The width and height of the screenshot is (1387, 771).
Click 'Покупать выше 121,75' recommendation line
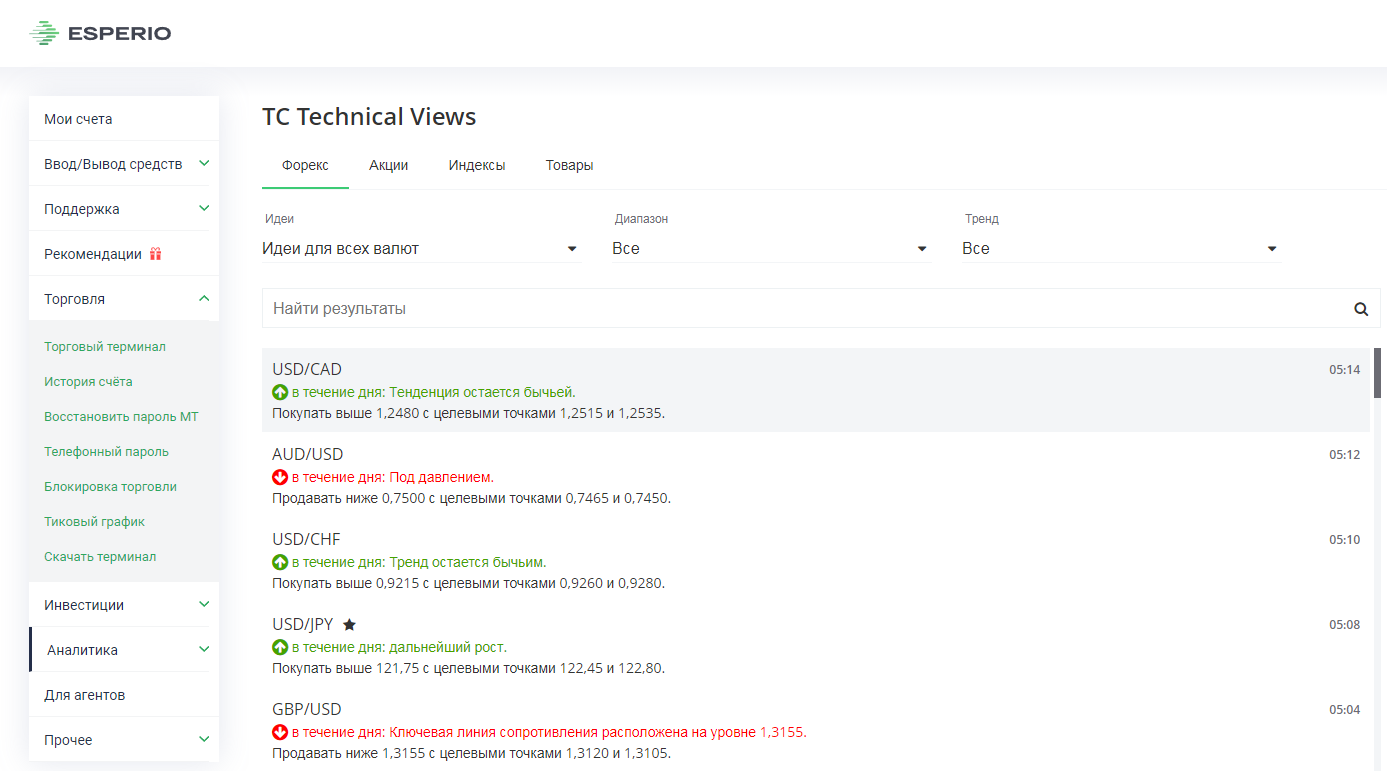tap(468, 668)
